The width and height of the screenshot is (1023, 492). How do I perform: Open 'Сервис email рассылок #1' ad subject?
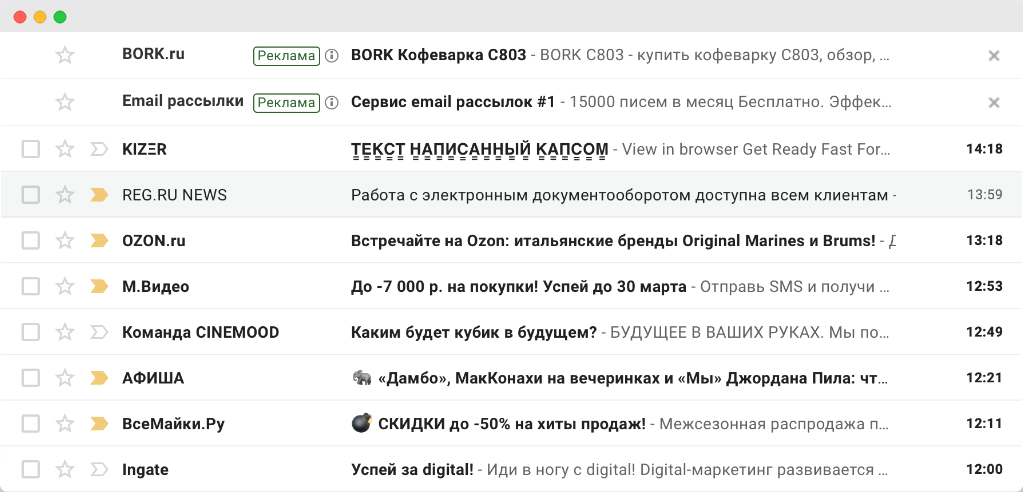(453, 102)
